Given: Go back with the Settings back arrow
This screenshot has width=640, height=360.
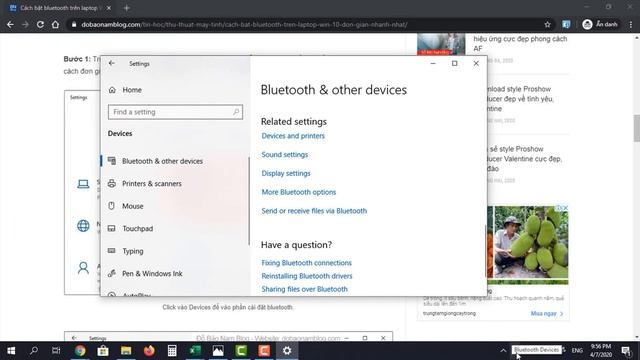Looking at the screenshot, I should [111, 63].
